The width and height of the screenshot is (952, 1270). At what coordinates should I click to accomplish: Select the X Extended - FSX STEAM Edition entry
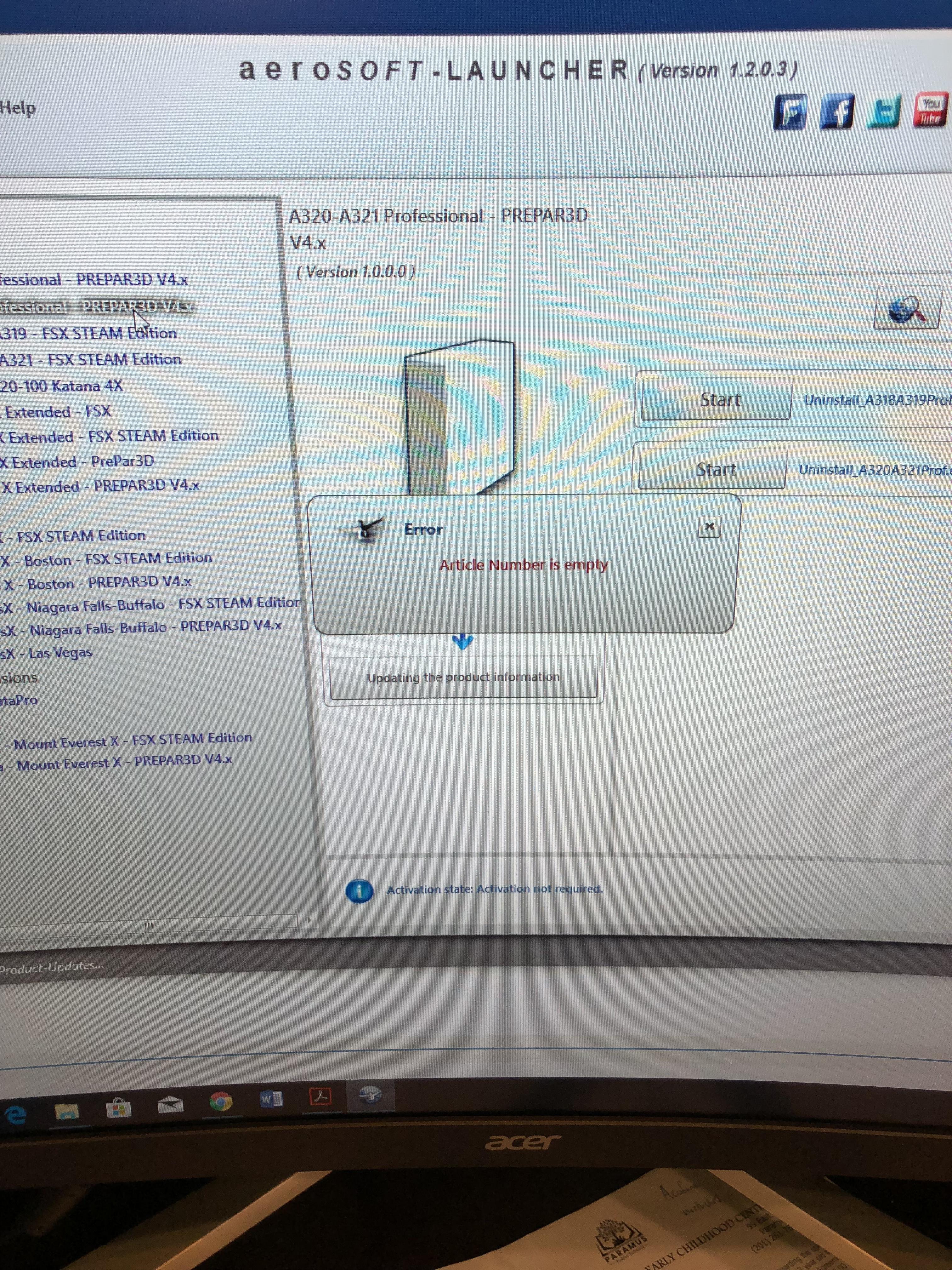(x=110, y=436)
